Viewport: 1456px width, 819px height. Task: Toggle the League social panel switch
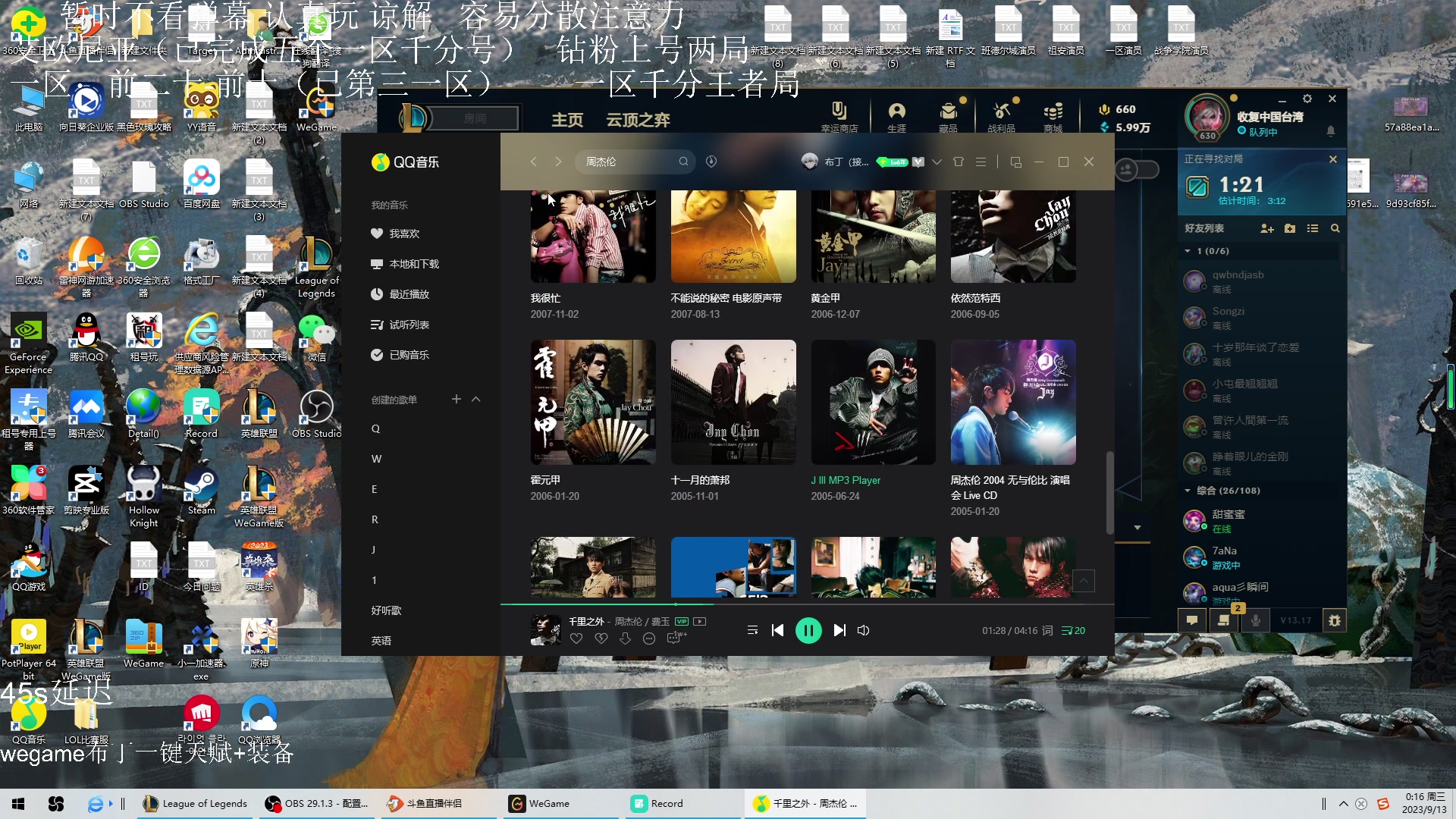[1137, 169]
